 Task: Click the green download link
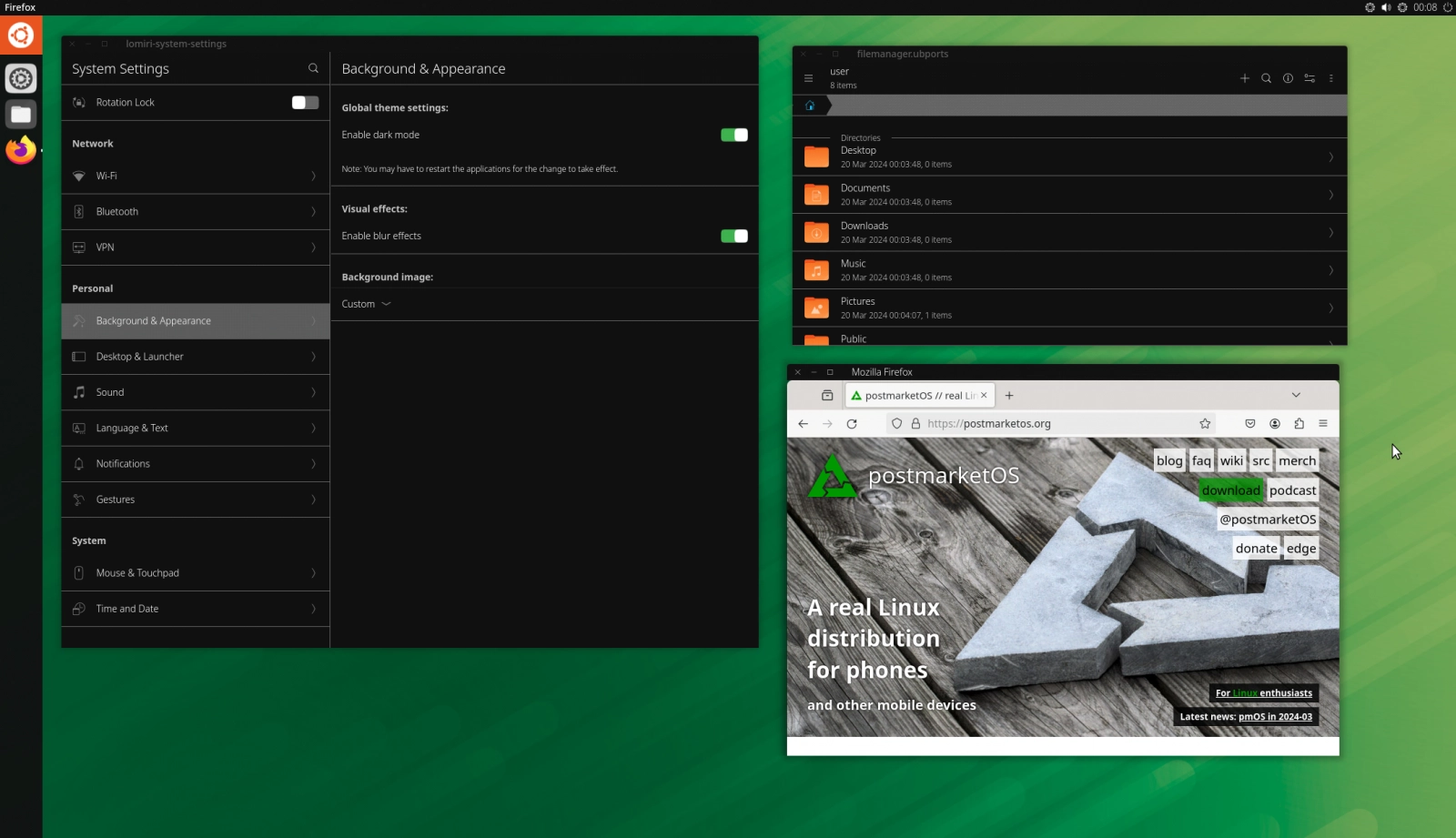[1230, 490]
